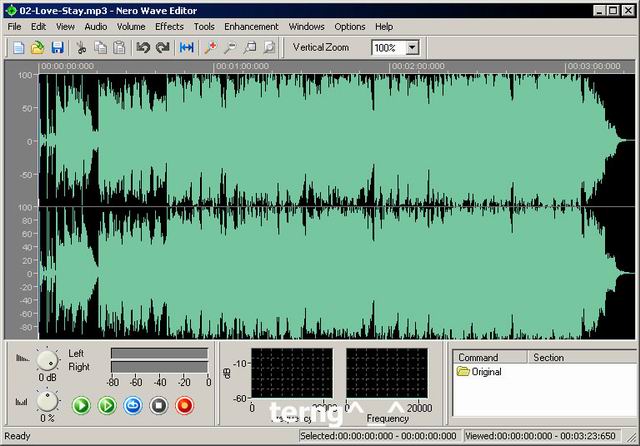Click the Command column header

(x=490, y=357)
